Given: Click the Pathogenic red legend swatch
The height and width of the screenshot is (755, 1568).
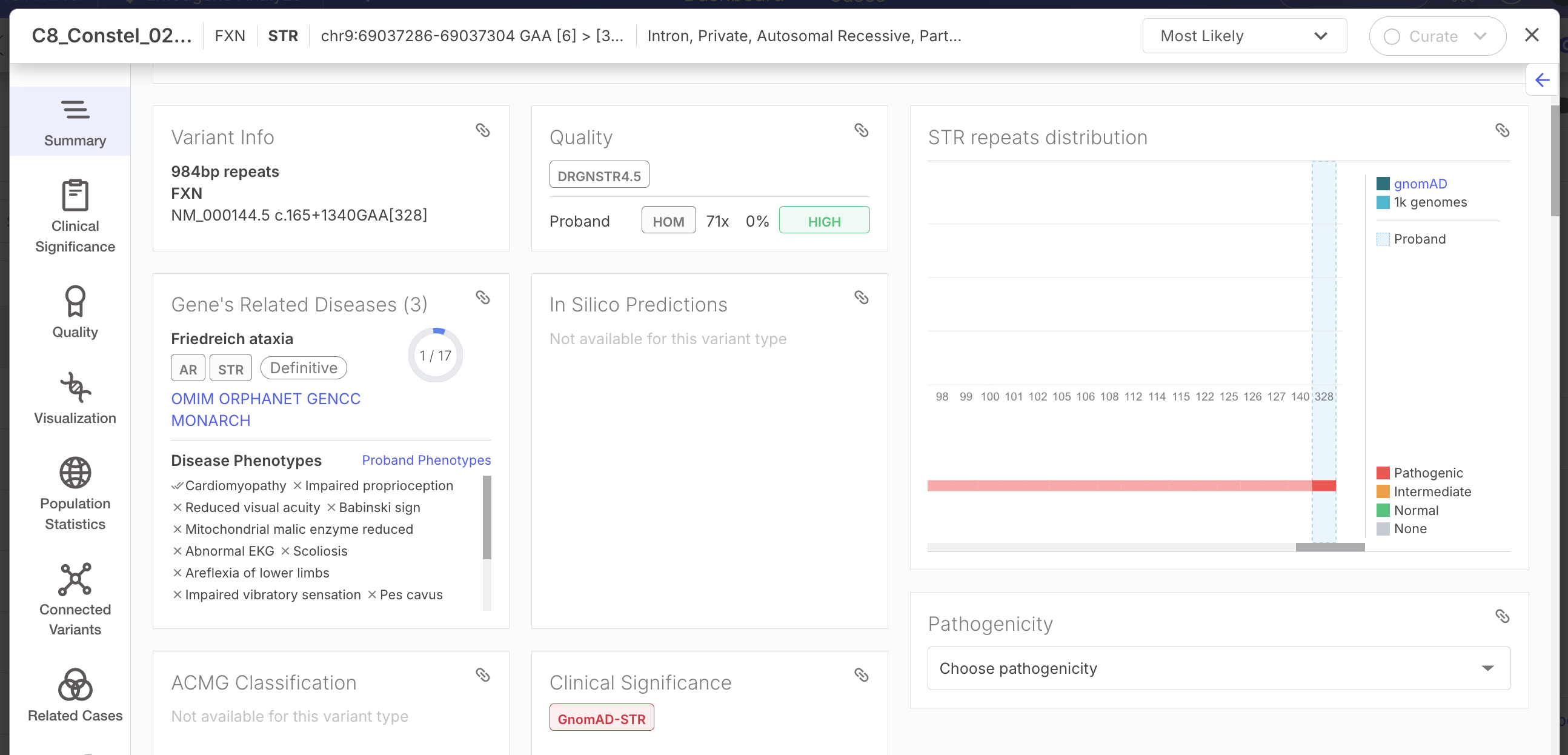Looking at the screenshot, I should 1383,473.
